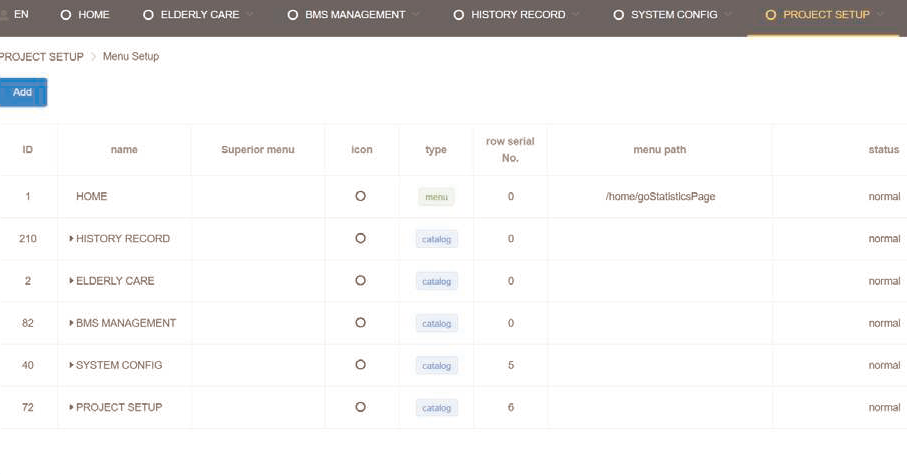Click the green menu type tag
The image size is (907, 474).
click(x=436, y=197)
